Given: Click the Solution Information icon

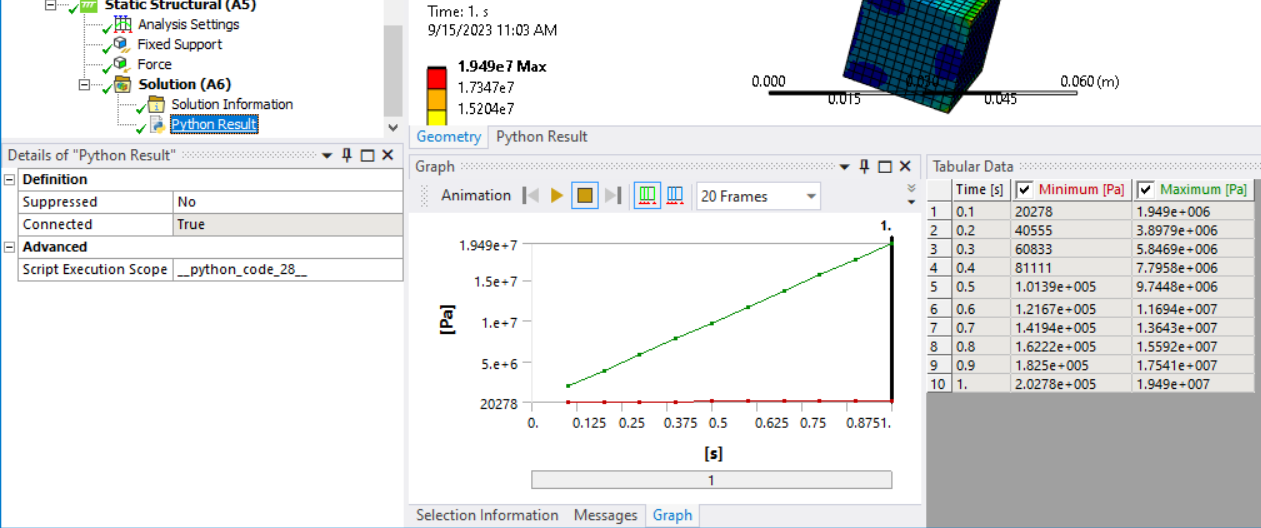Looking at the screenshot, I should [x=156, y=104].
